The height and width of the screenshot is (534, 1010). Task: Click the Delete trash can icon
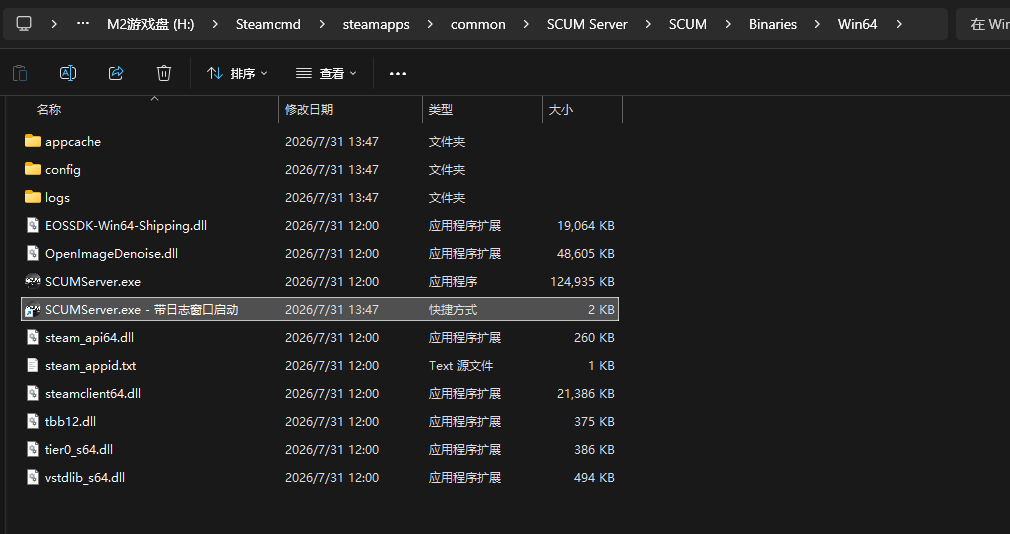(x=164, y=73)
